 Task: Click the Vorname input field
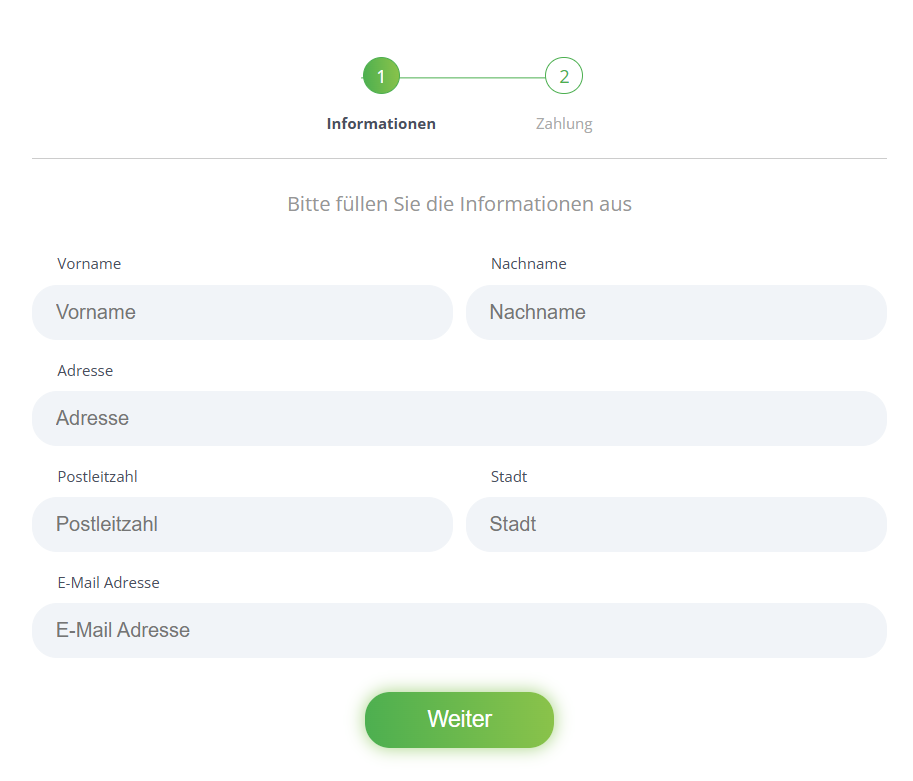[242, 312]
